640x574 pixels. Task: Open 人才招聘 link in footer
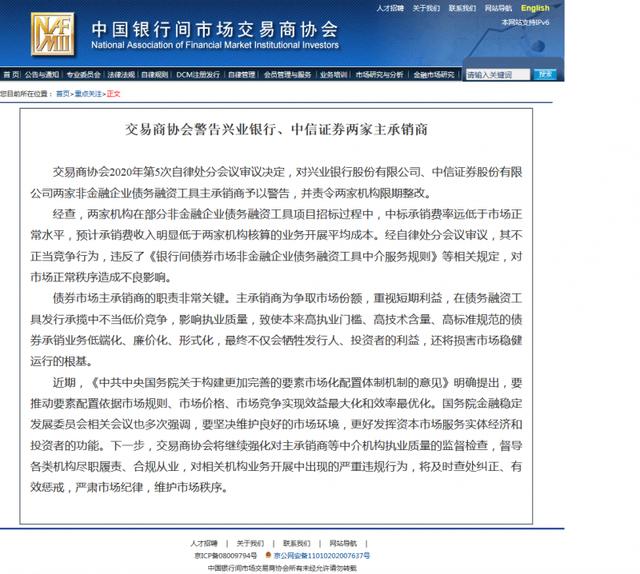click(204, 543)
